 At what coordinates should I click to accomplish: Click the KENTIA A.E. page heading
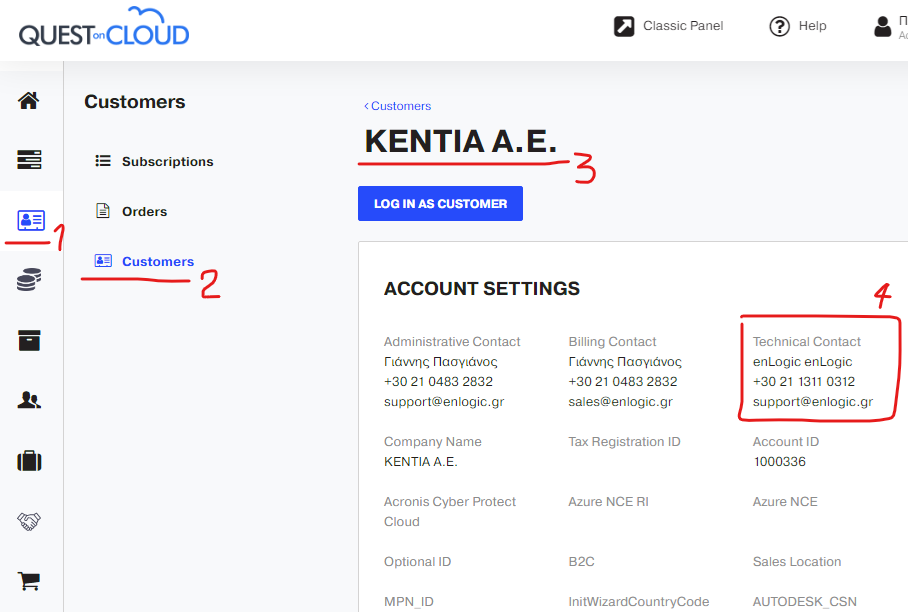[x=460, y=141]
